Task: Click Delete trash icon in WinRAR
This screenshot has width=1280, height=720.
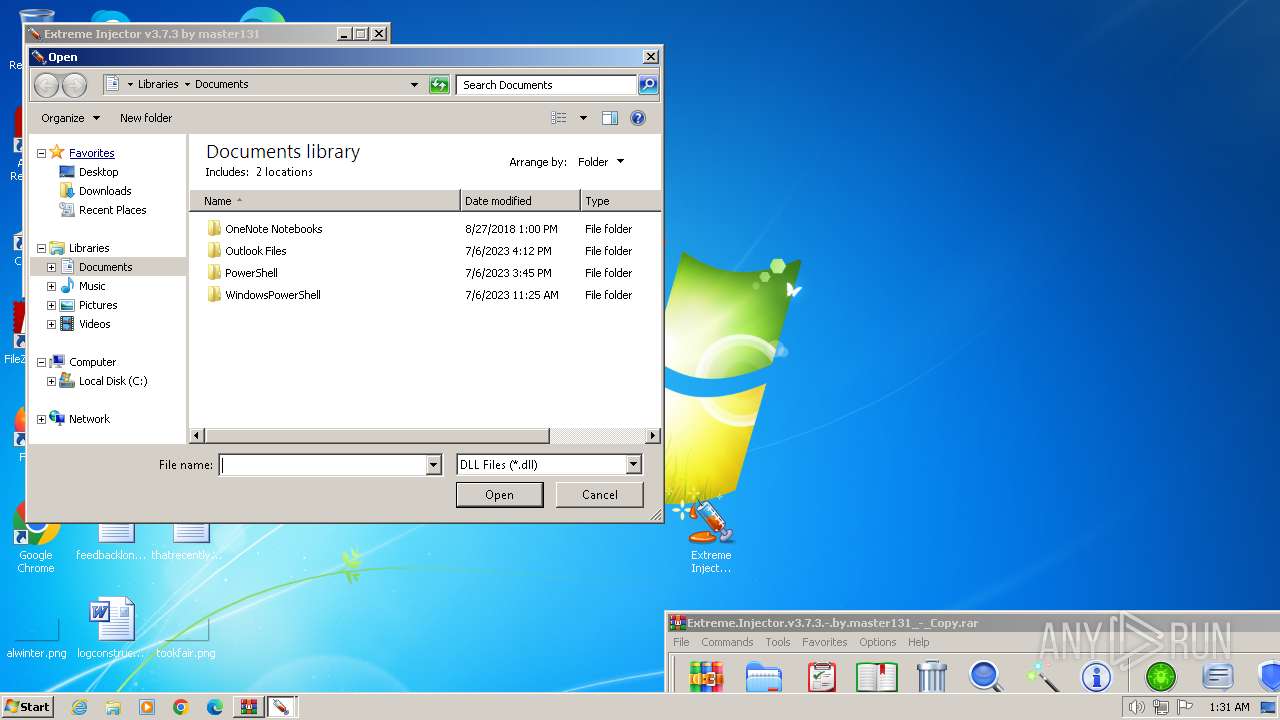Action: [931, 676]
